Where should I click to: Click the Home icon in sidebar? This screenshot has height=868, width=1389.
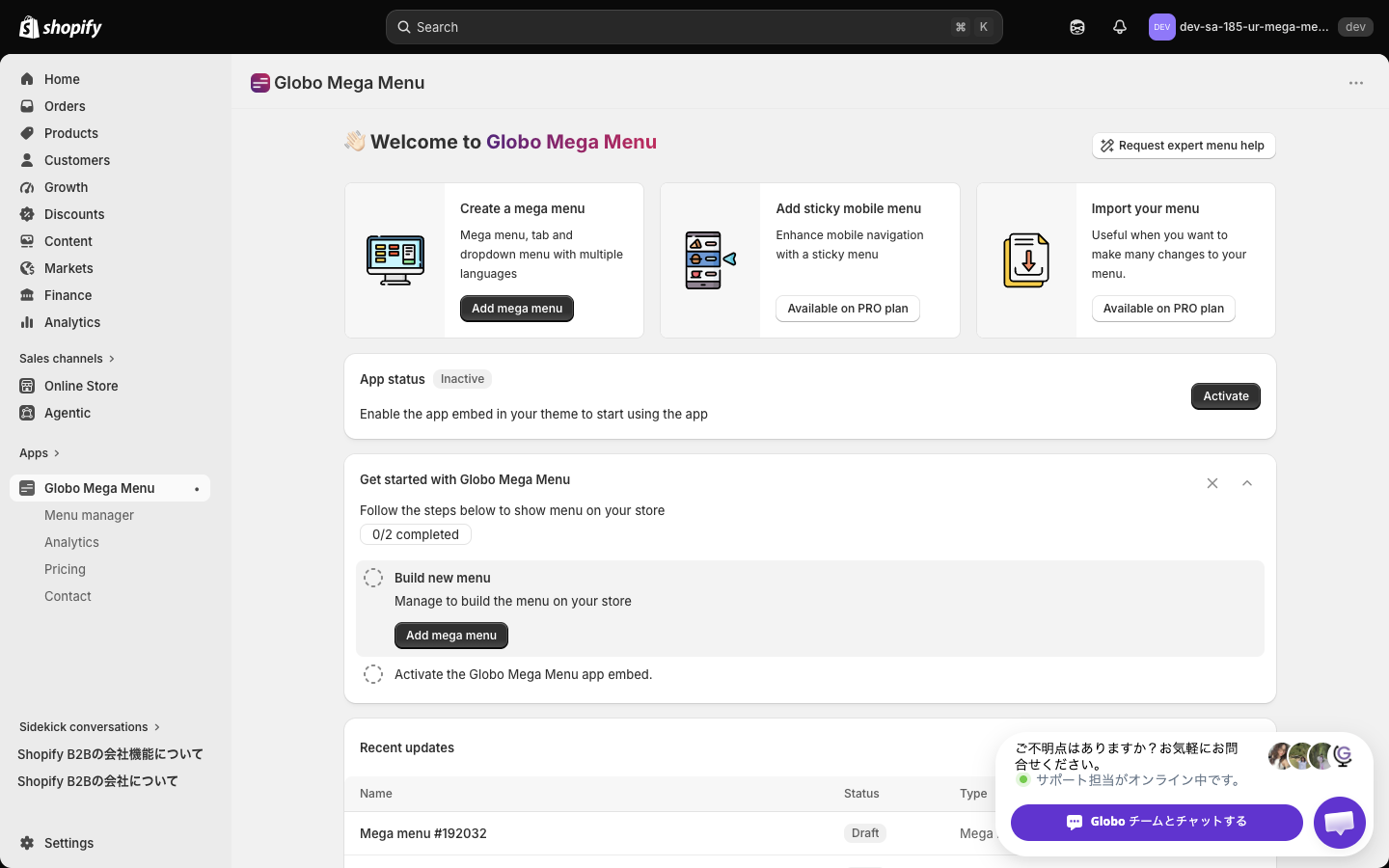pos(27,79)
